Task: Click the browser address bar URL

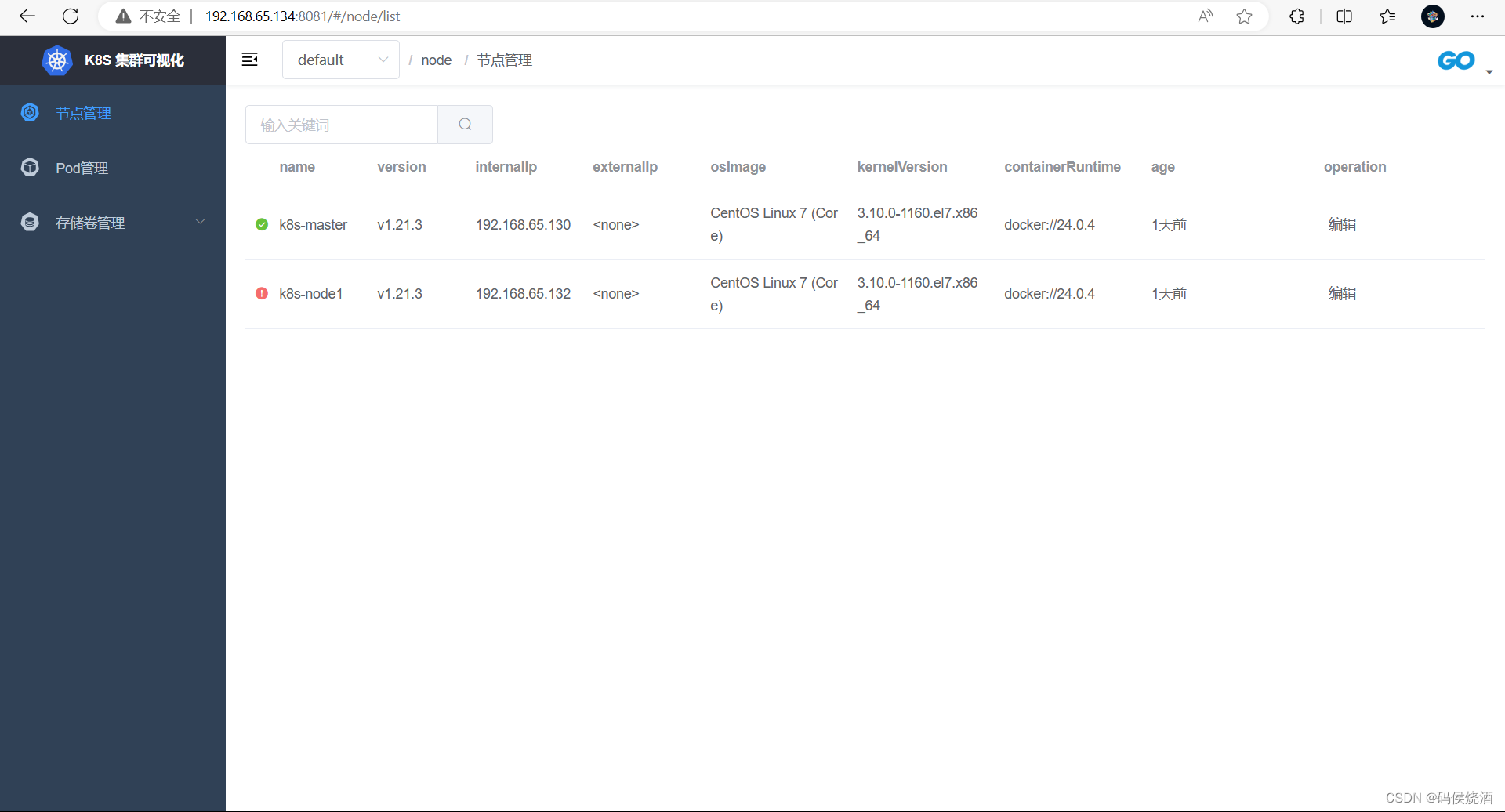Action: point(303,16)
